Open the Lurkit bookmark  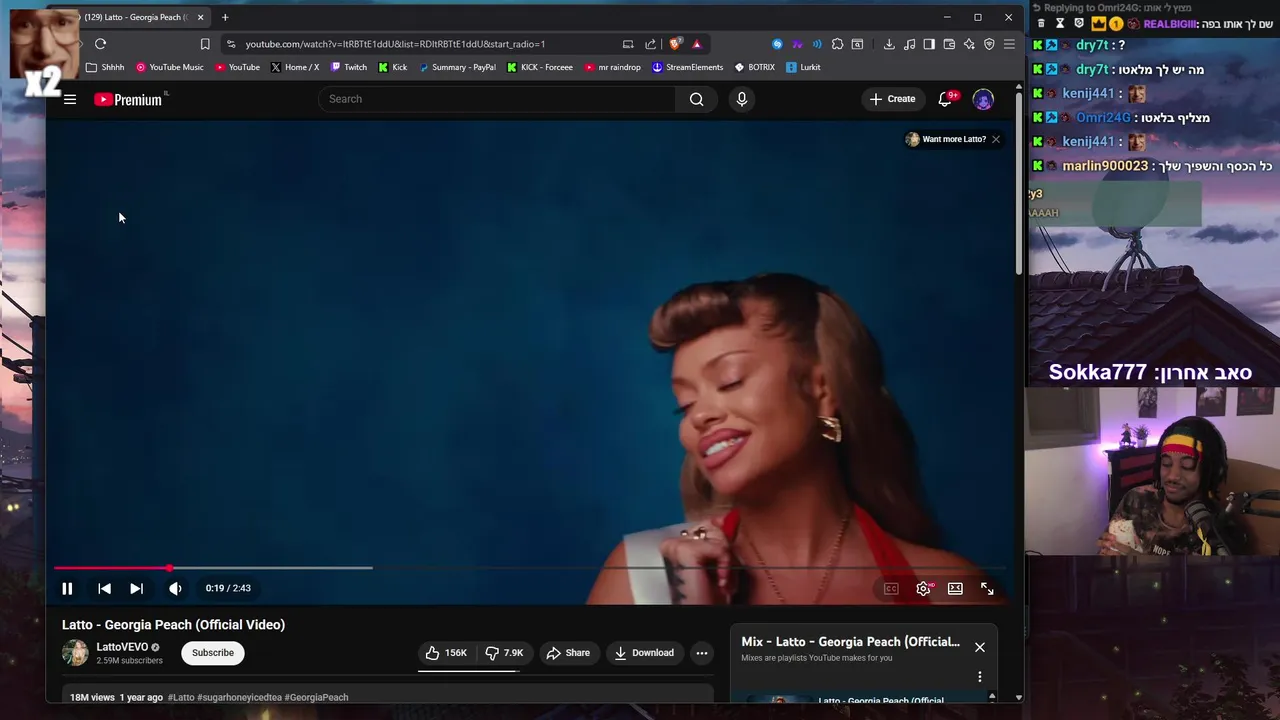[803, 67]
